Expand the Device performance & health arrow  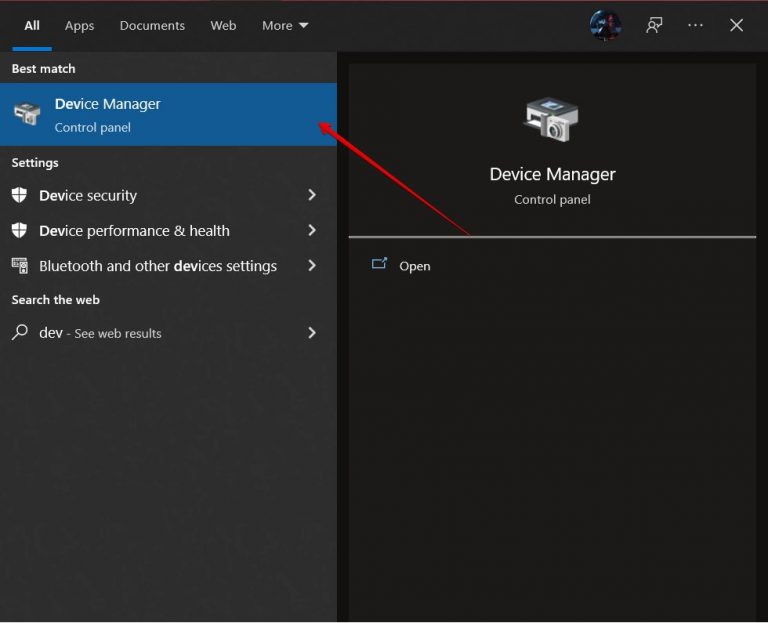pyautogui.click(x=312, y=230)
